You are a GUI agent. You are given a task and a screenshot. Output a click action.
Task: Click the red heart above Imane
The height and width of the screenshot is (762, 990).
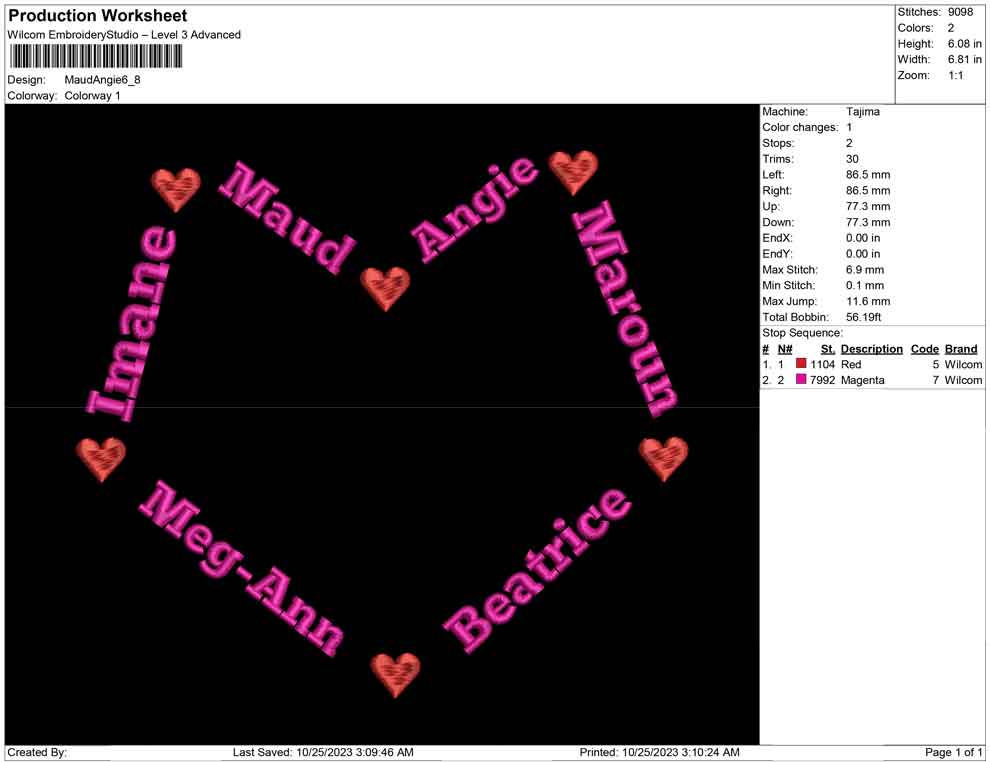(x=176, y=189)
